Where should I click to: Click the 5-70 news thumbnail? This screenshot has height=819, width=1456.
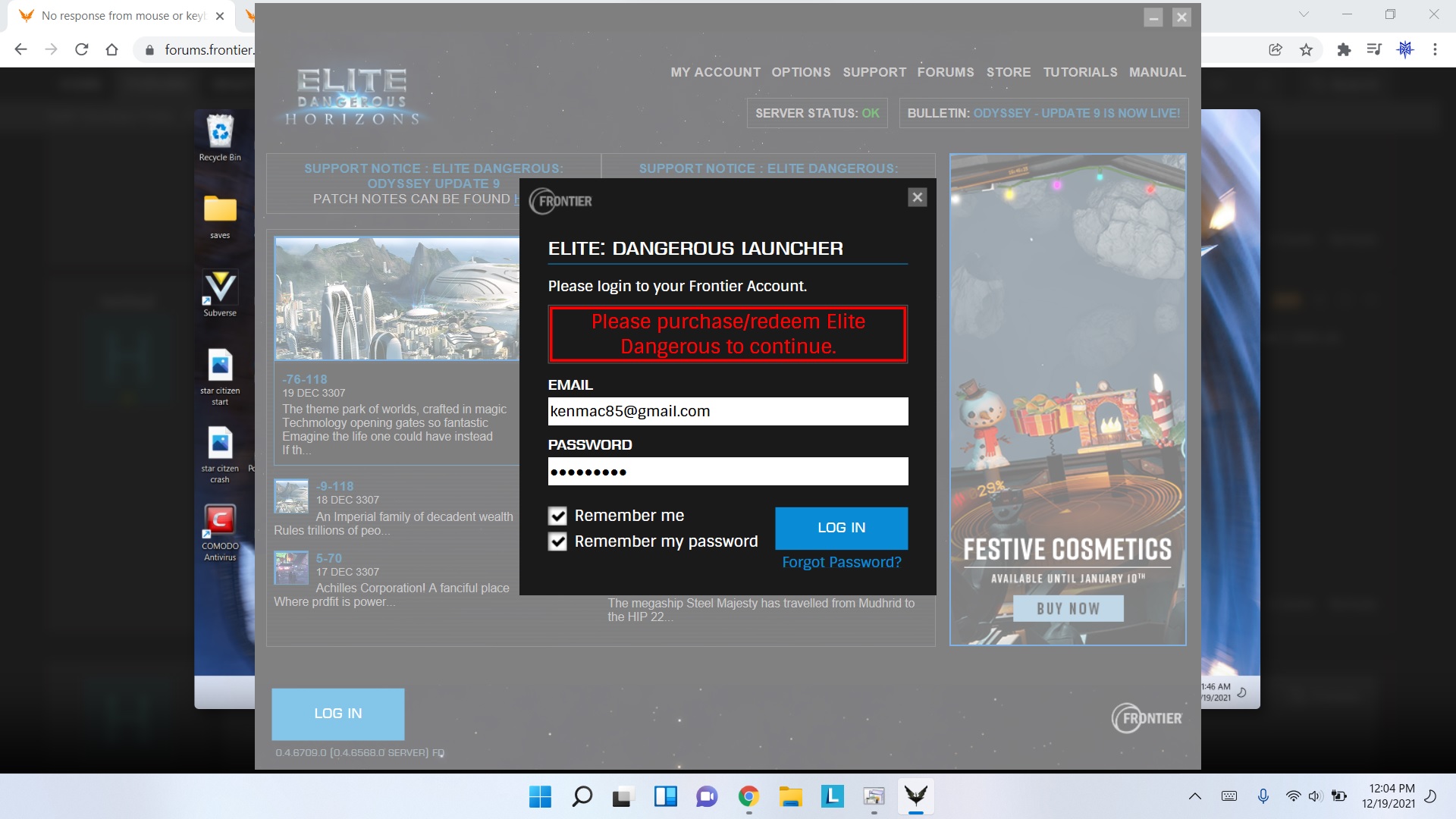[291, 567]
